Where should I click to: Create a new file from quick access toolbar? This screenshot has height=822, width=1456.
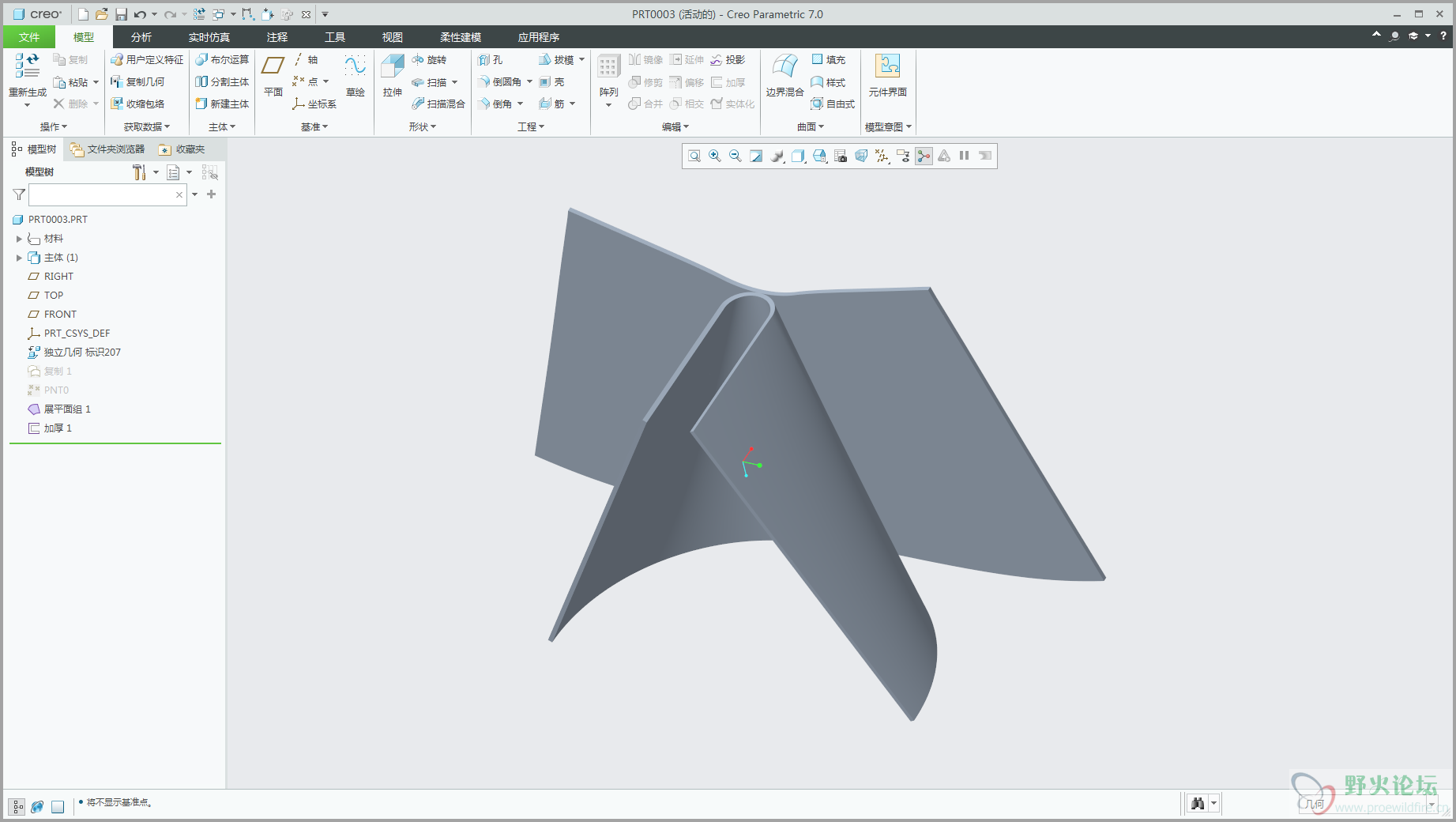pyautogui.click(x=83, y=14)
